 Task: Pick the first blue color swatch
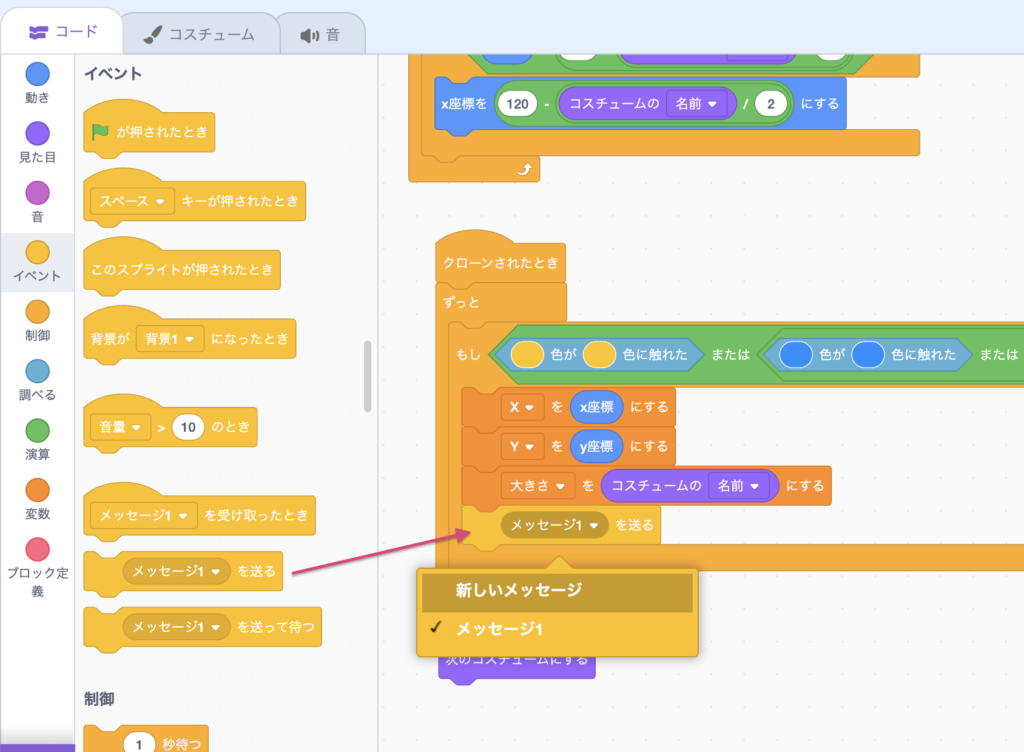coord(795,354)
